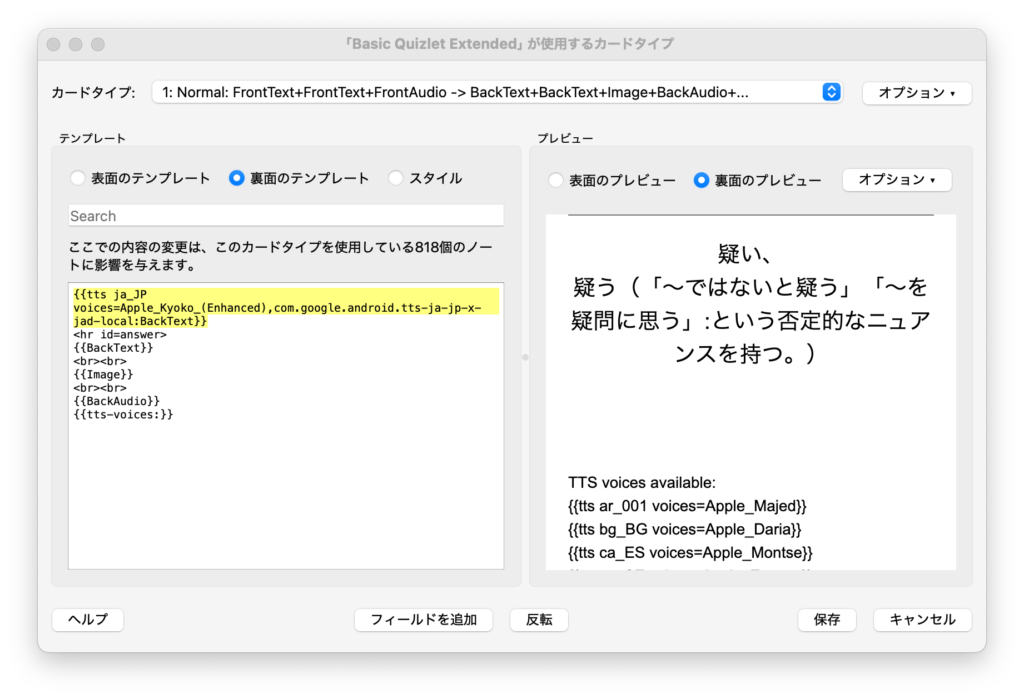Click the blue stepper arrows on card type combo
The width and height of the screenshot is (1024, 699).
[x=831, y=92]
